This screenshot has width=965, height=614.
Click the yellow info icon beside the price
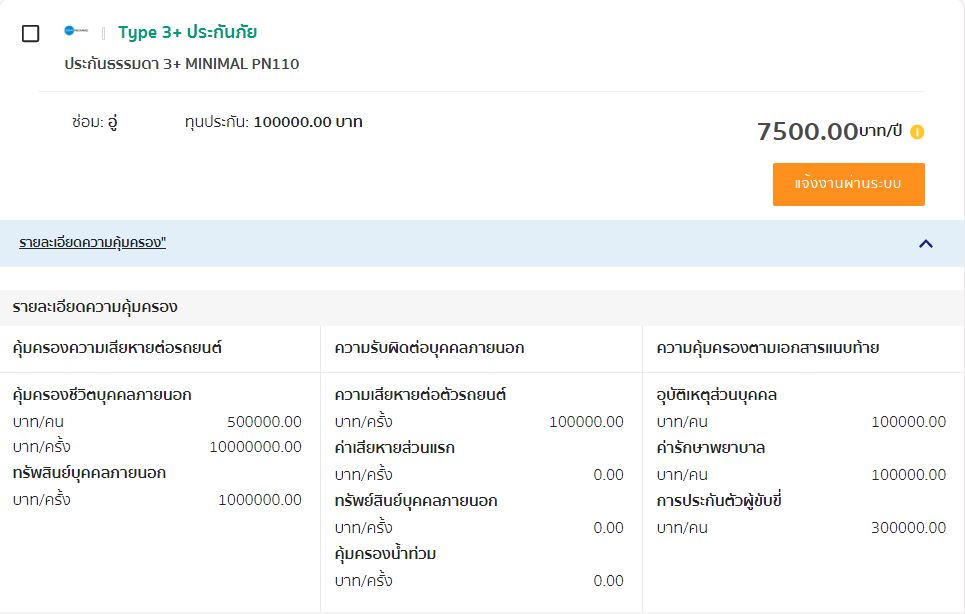point(917,132)
